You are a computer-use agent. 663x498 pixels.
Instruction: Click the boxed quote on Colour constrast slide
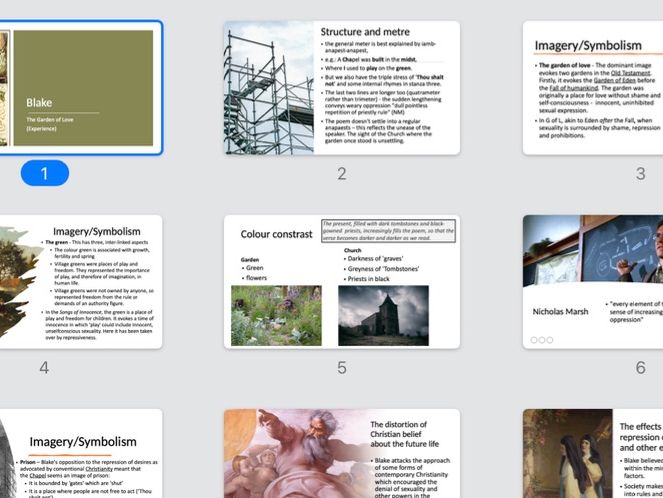click(388, 230)
